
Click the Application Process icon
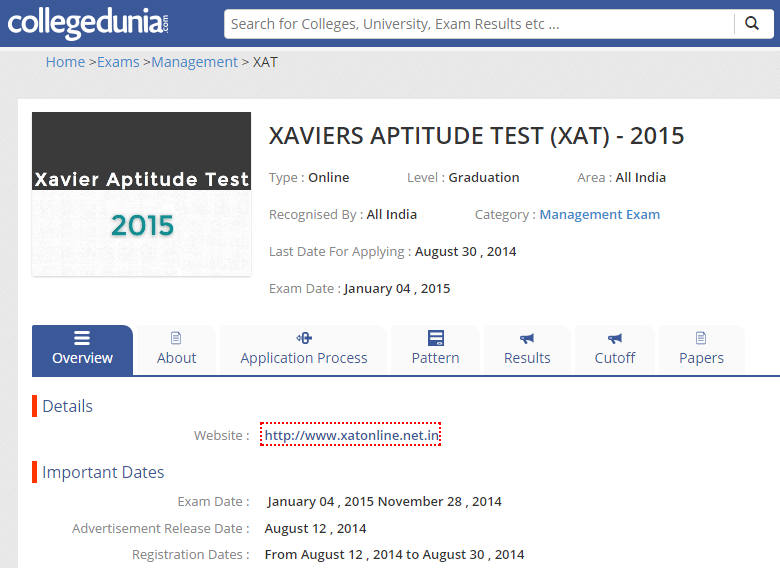click(304, 338)
